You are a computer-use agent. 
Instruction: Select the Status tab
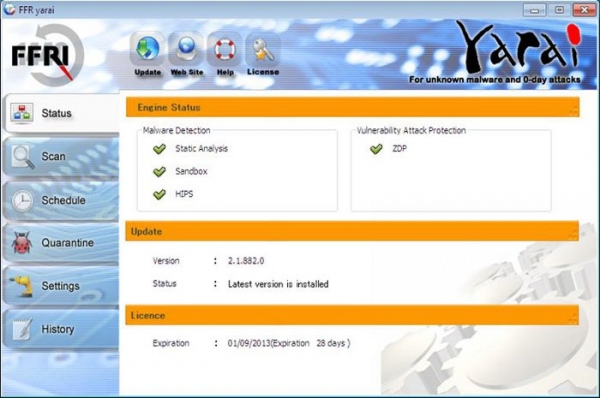pos(60,113)
